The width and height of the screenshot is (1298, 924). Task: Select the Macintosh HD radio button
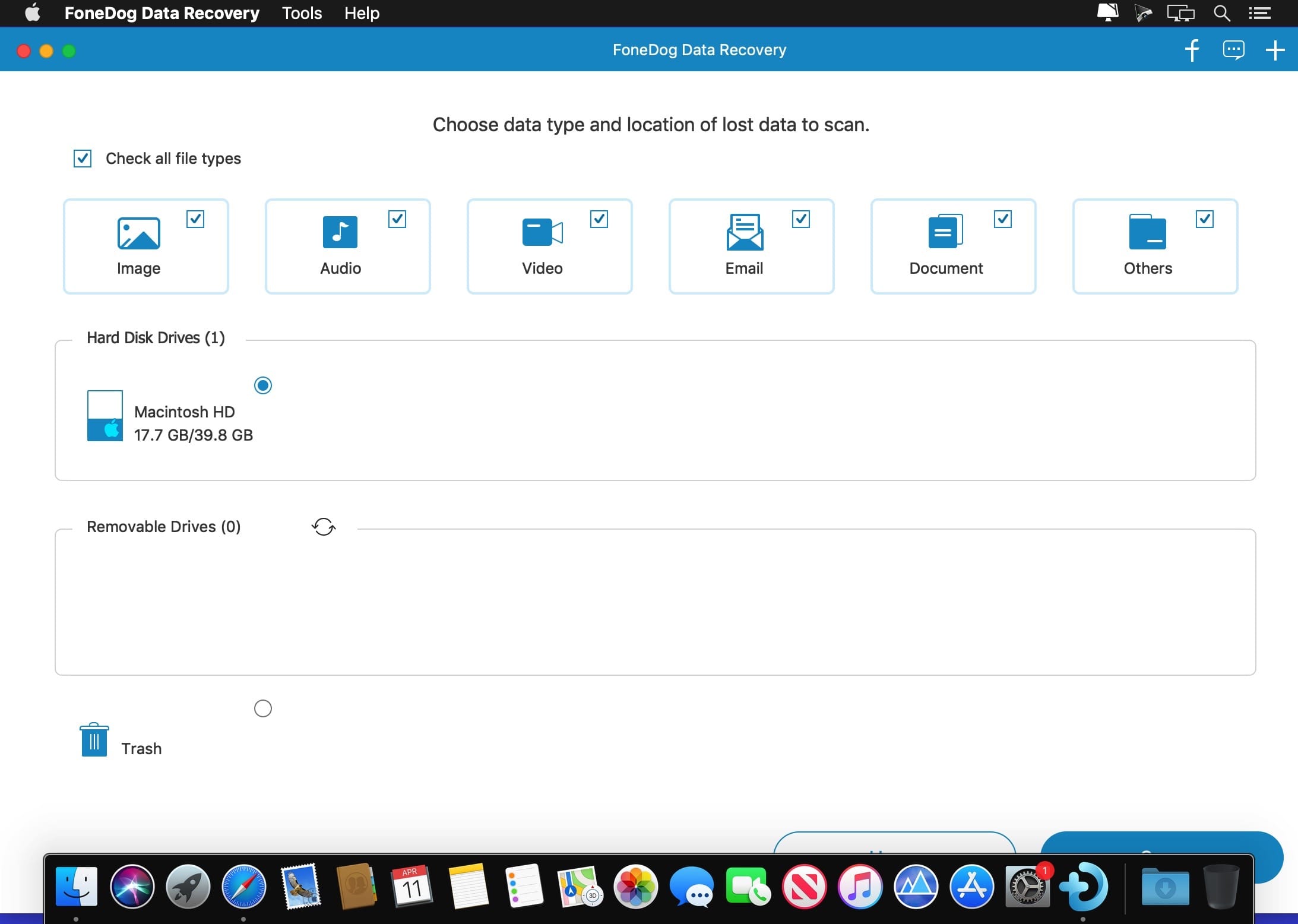tap(263, 385)
